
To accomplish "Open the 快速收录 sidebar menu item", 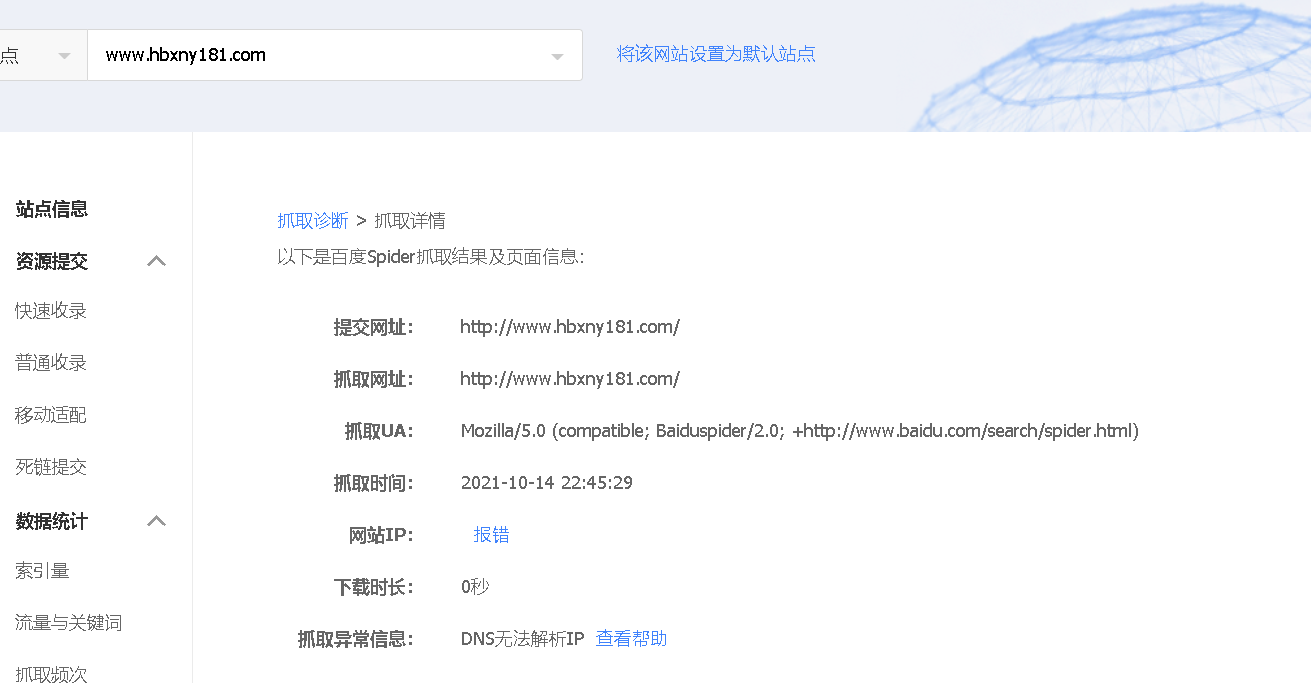I will [50, 310].
